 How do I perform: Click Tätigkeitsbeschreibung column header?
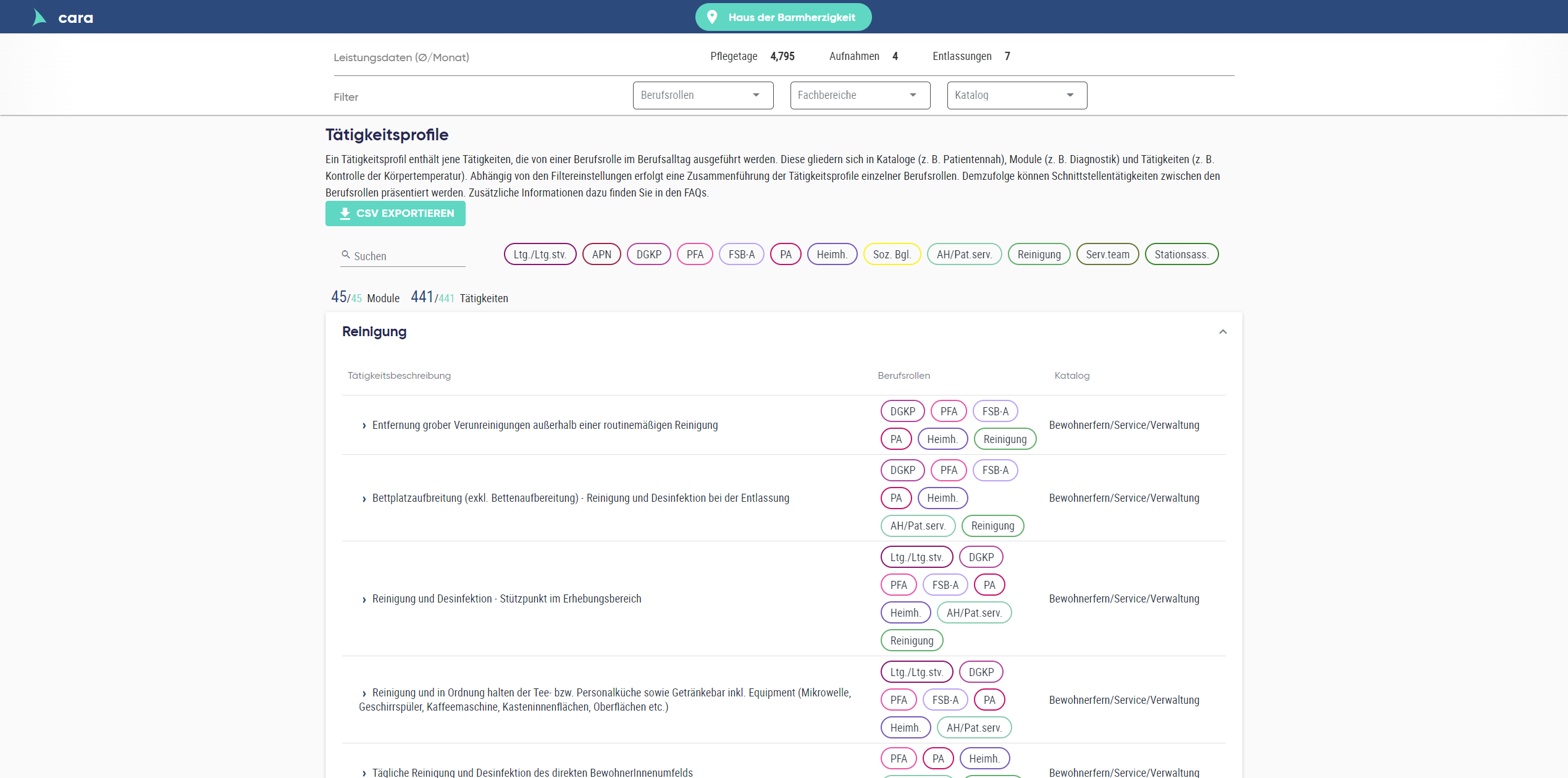click(399, 375)
